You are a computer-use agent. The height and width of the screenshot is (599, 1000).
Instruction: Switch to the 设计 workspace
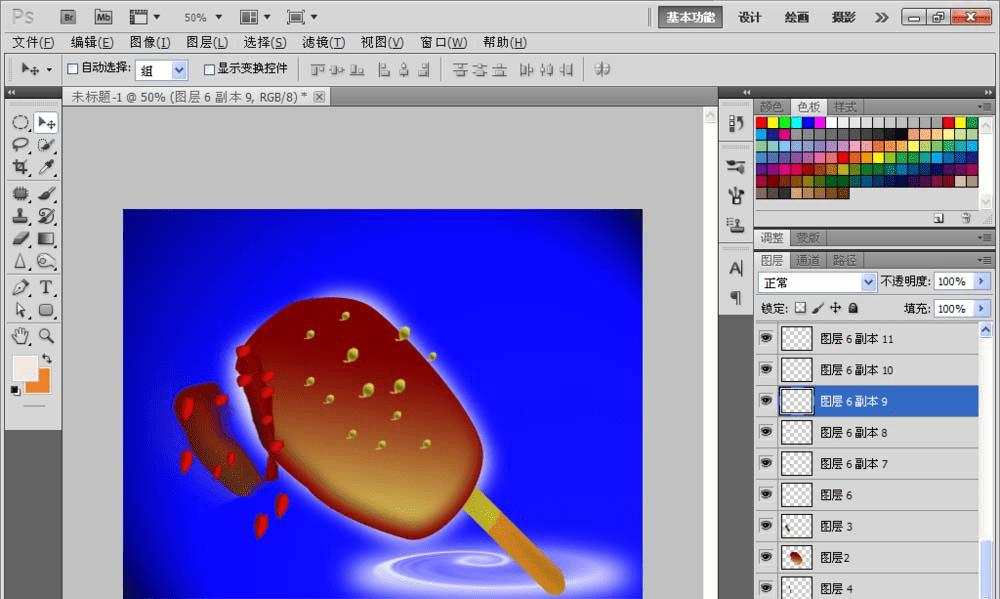[750, 17]
